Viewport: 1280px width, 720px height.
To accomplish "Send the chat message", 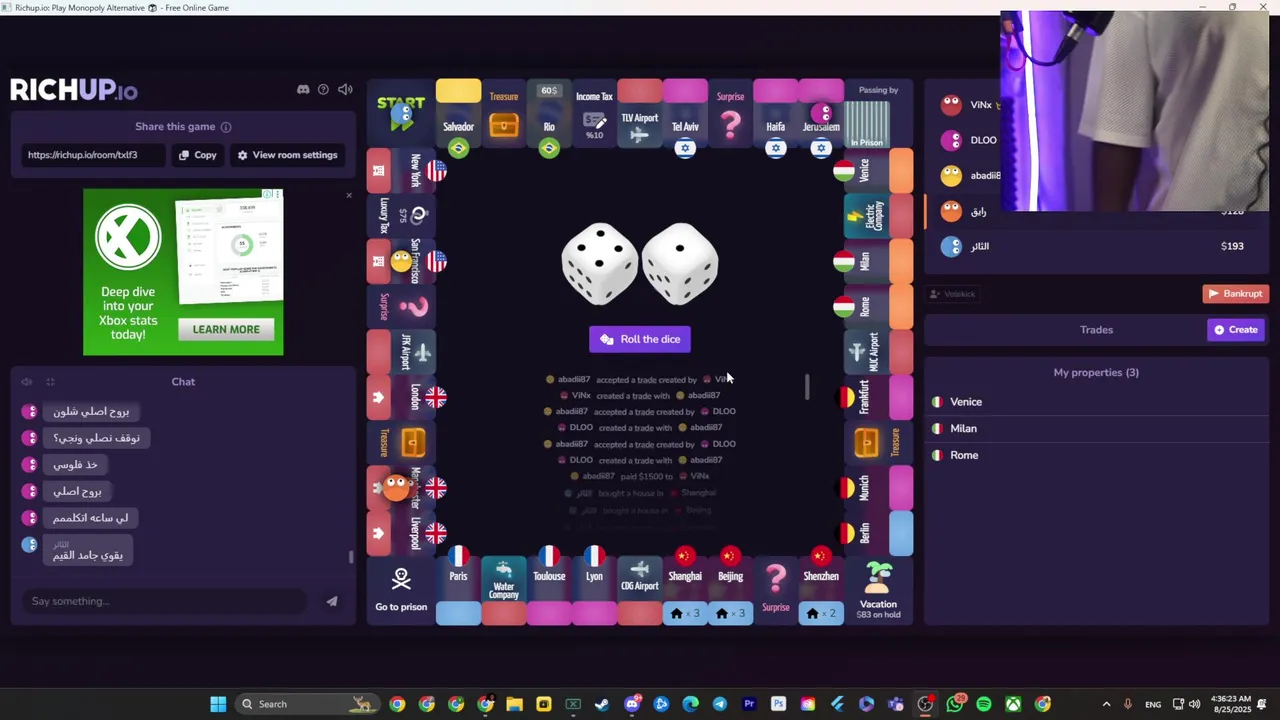I will click(332, 601).
